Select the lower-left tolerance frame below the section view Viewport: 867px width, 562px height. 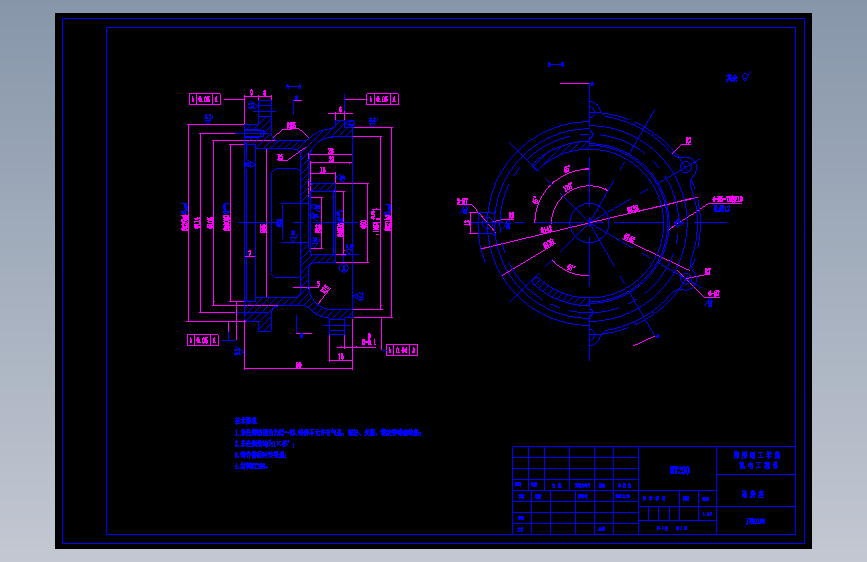[x=203, y=340]
